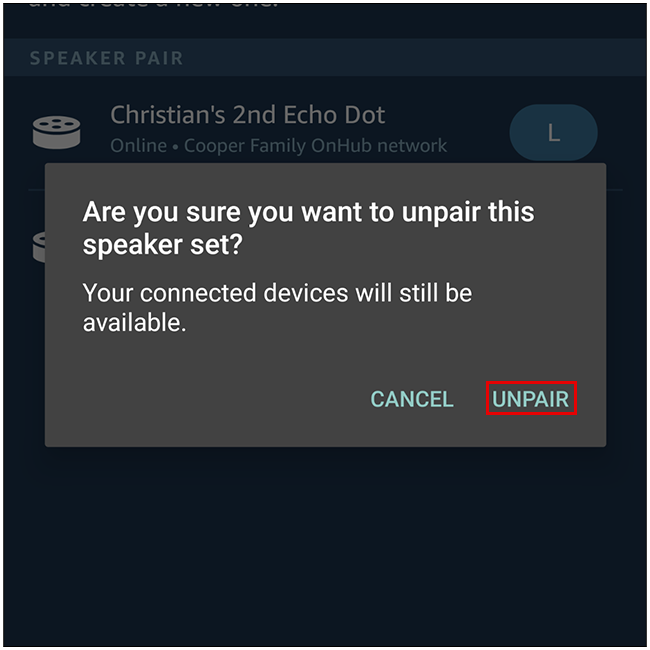Tap the 'Are you sure' dialog heading
This screenshot has width=650, height=650.
(308, 212)
